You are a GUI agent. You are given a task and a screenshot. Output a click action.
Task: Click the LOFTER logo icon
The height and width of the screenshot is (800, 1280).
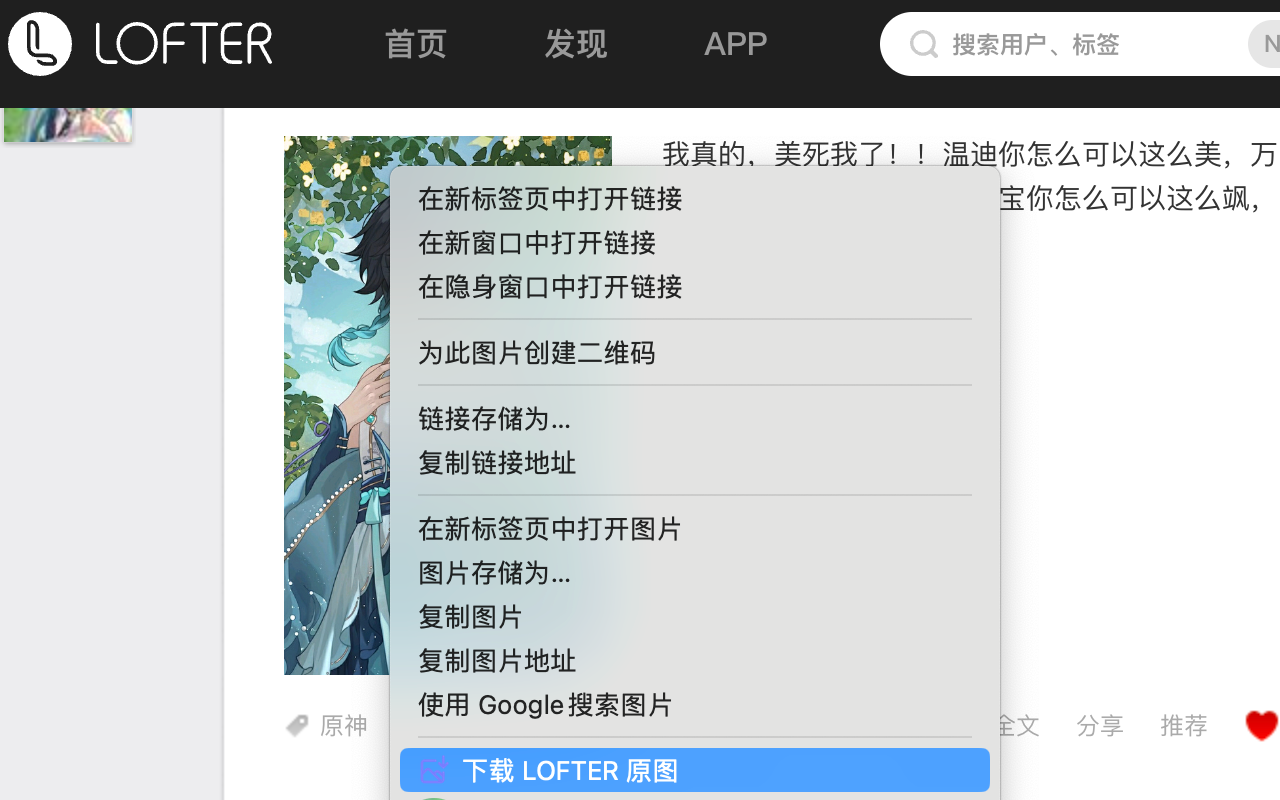pos(40,44)
